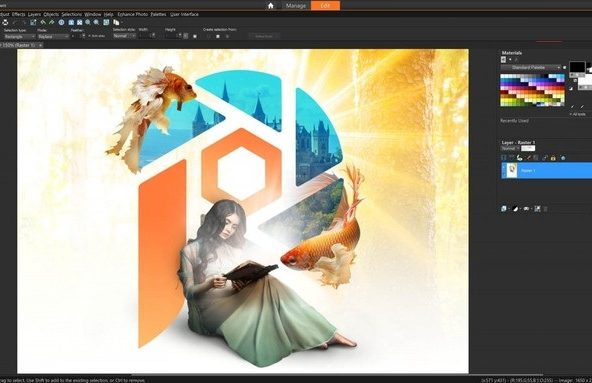
Task: Click middle Create selection from icon
Action: tap(218, 36)
